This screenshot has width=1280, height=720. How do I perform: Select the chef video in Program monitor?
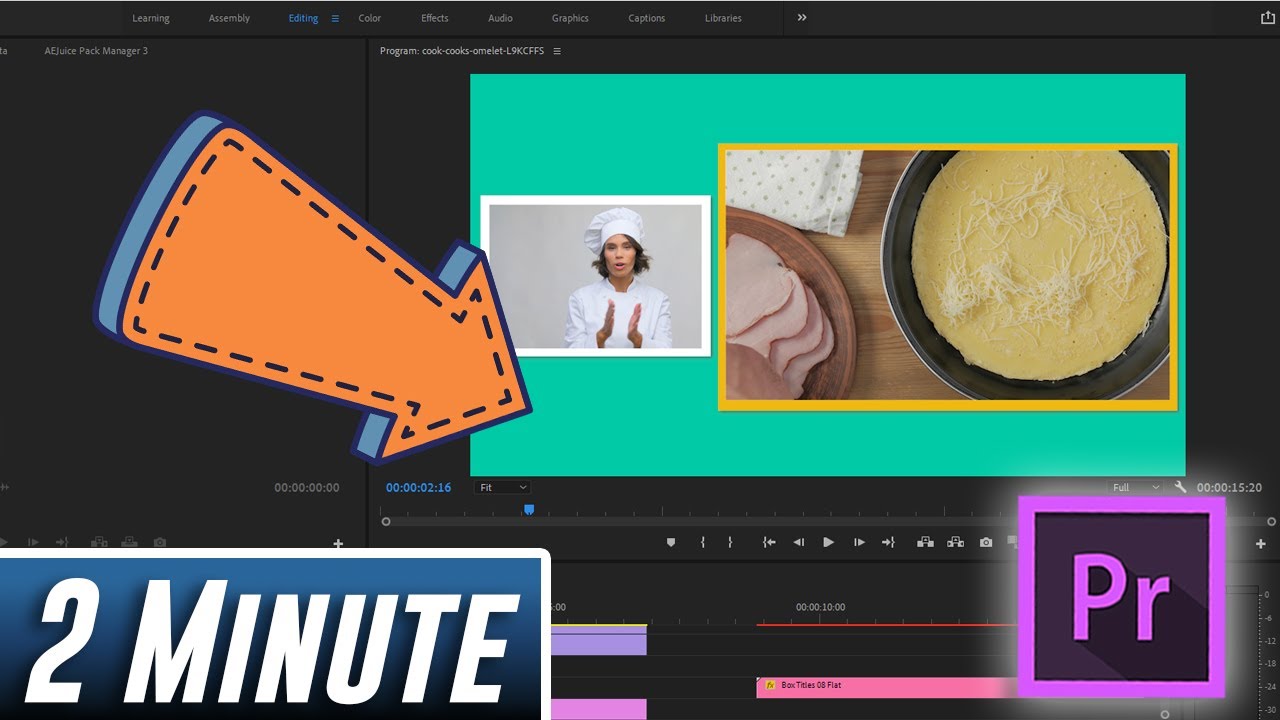[x=595, y=276]
